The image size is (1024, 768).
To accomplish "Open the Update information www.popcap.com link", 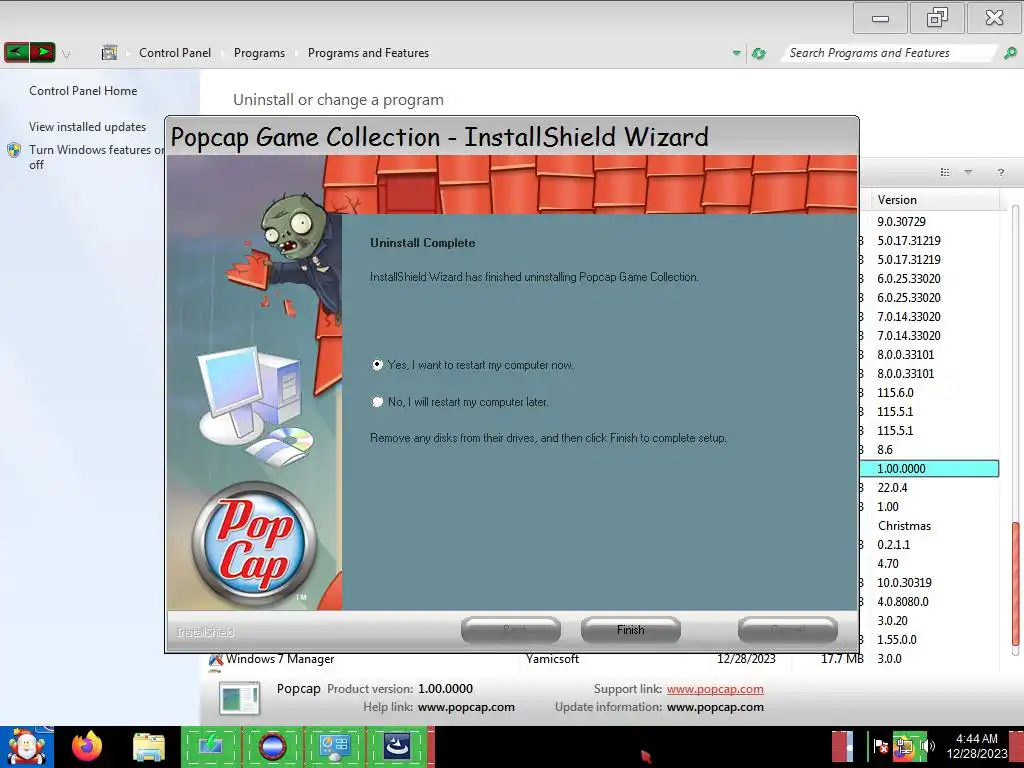I will tap(715, 707).
